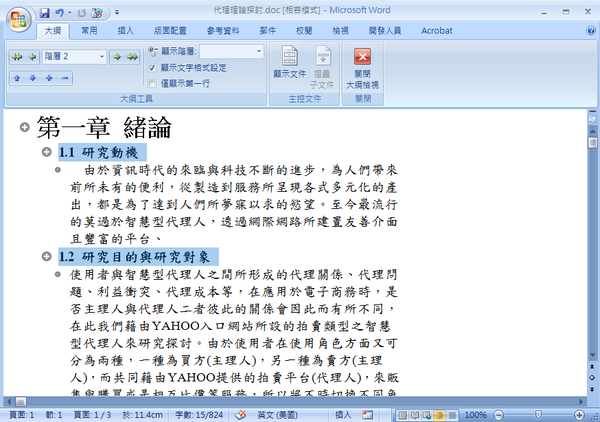This screenshot has width=600, height=422.
Task: Click the language 英文 (美國) in status bar
Action: 277,415
